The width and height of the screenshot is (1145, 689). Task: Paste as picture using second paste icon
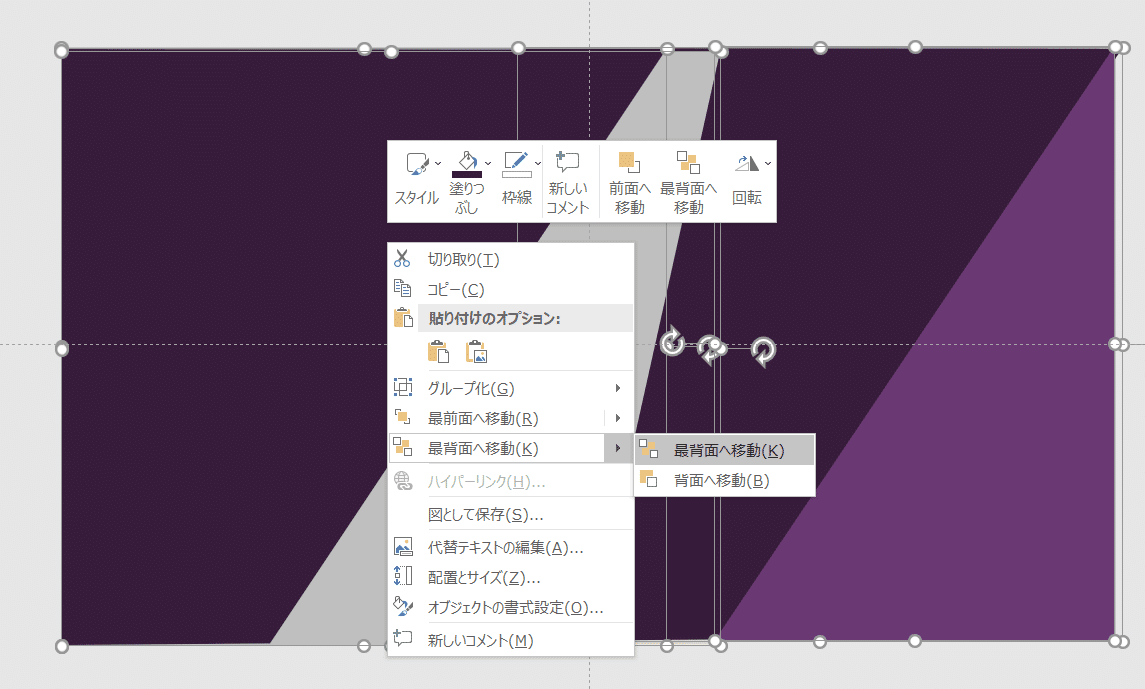(476, 352)
